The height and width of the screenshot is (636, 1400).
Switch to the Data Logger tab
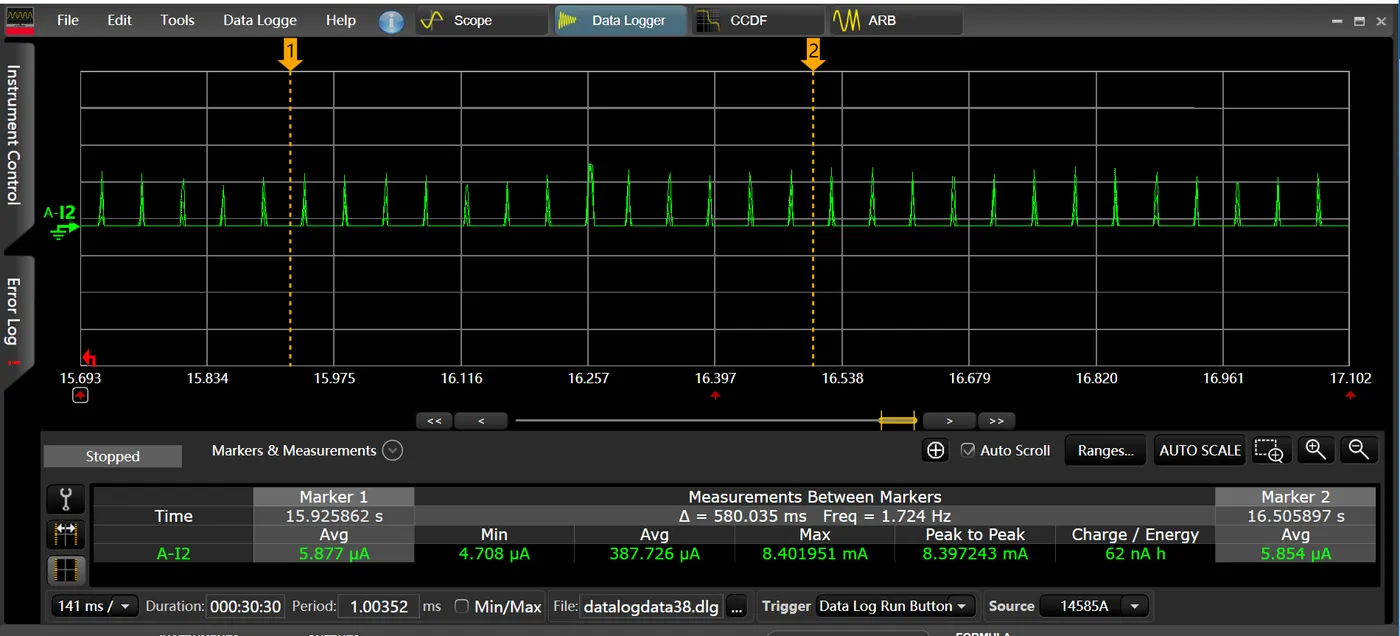coord(620,20)
